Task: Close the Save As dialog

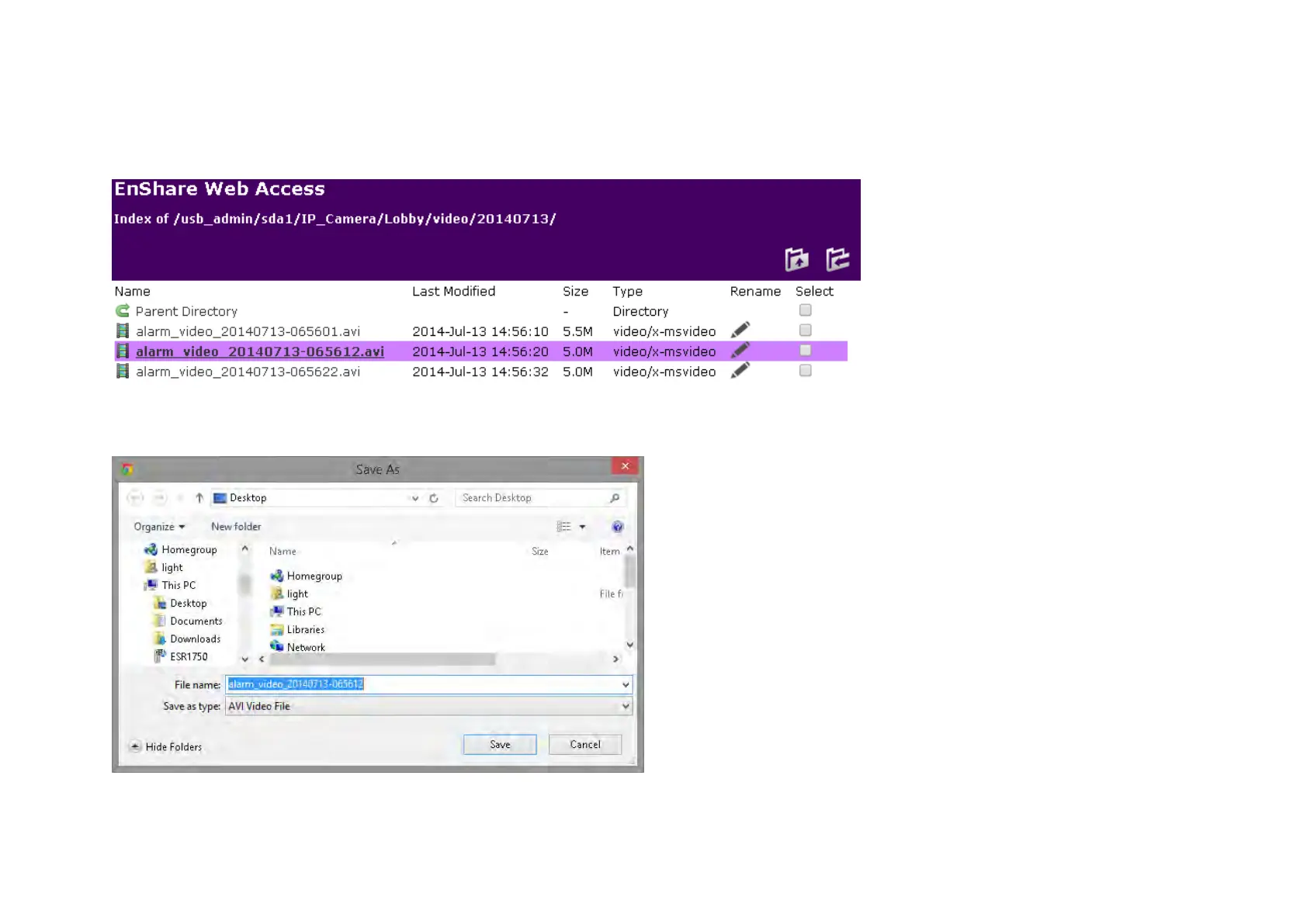Action: tap(625, 466)
